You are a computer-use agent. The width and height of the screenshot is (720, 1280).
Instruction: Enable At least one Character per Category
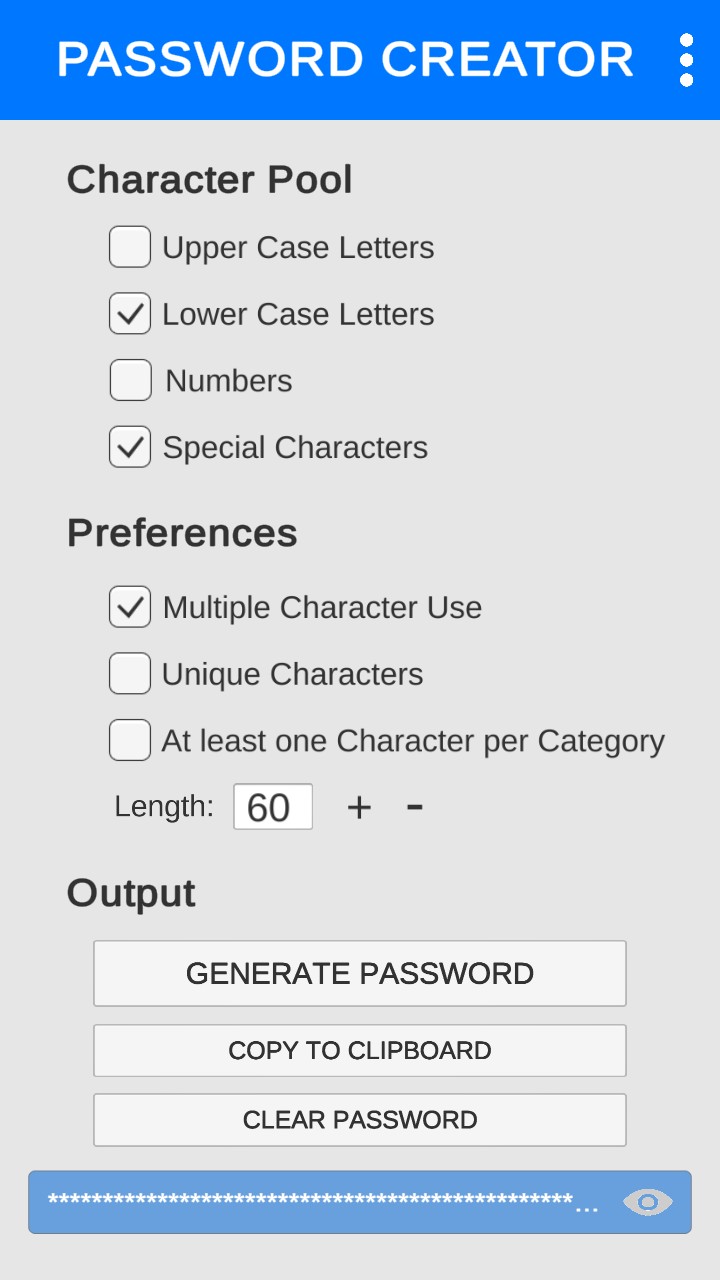(x=130, y=740)
